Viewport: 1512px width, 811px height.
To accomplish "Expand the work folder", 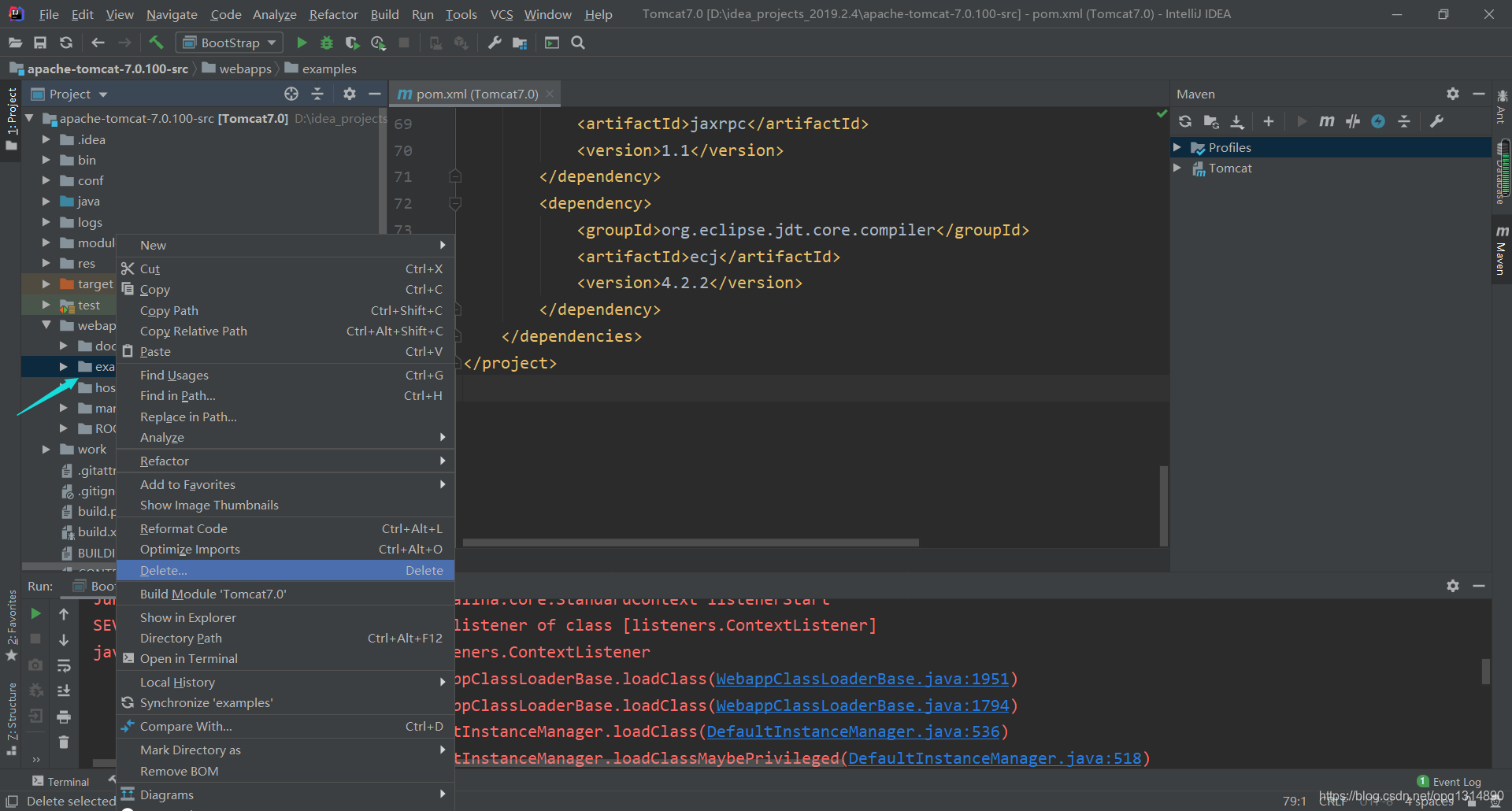I will [x=46, y=449].
